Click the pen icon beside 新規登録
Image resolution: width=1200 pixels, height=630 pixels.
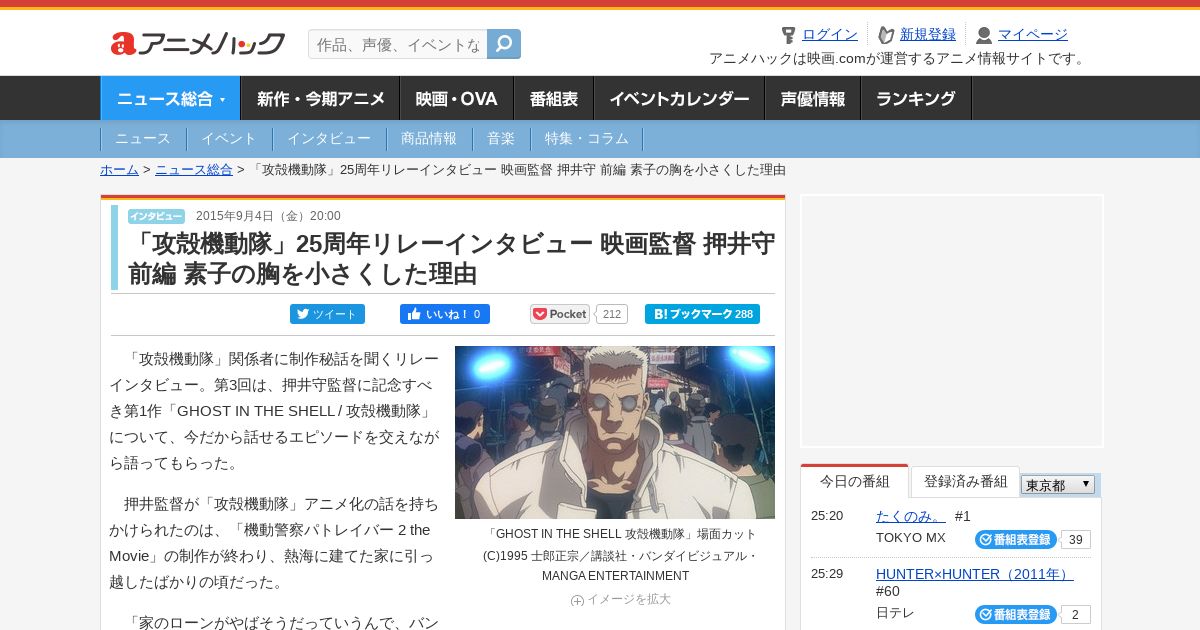[x=886, y=35]
